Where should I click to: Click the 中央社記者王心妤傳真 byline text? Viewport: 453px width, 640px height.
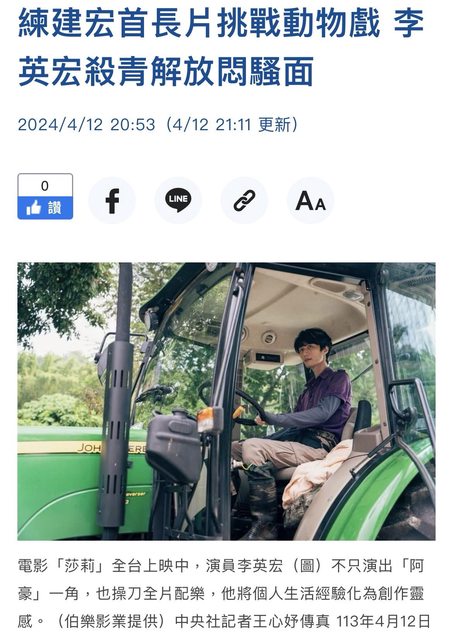pyautogui.click(x=252, y=621)
